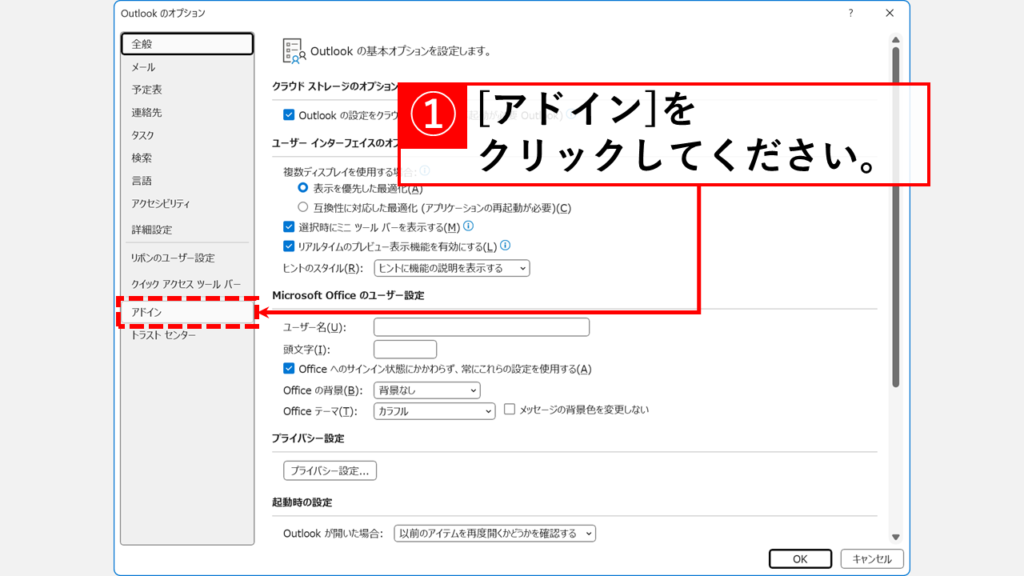Click the Outlook options header icon
Image resolution: width=1024 pixels, height=576 pixels.
pos(294,51)
